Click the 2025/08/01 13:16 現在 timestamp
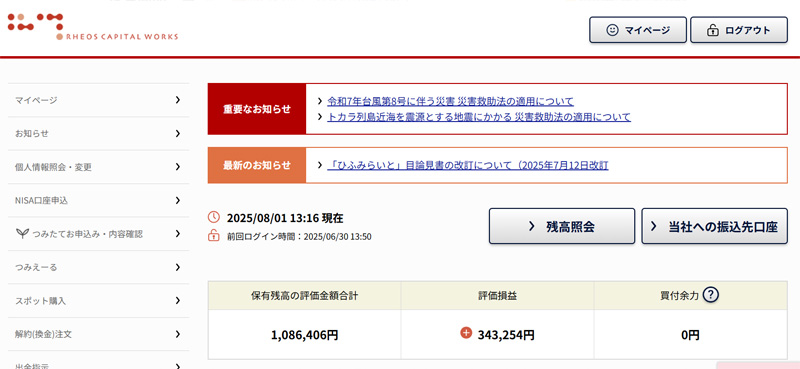 point(285,218)
